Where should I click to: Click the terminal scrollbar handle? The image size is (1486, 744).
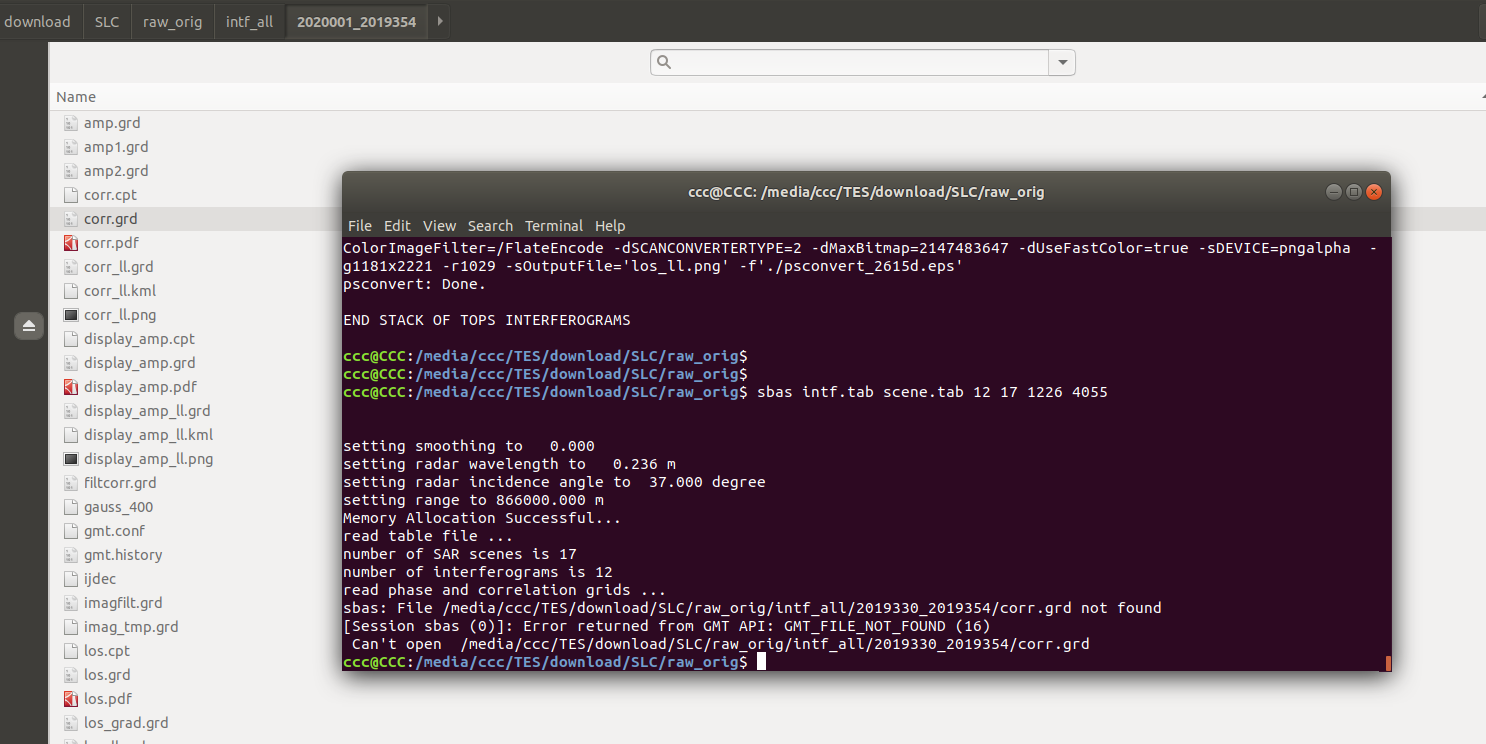[x=1388, y=663]
